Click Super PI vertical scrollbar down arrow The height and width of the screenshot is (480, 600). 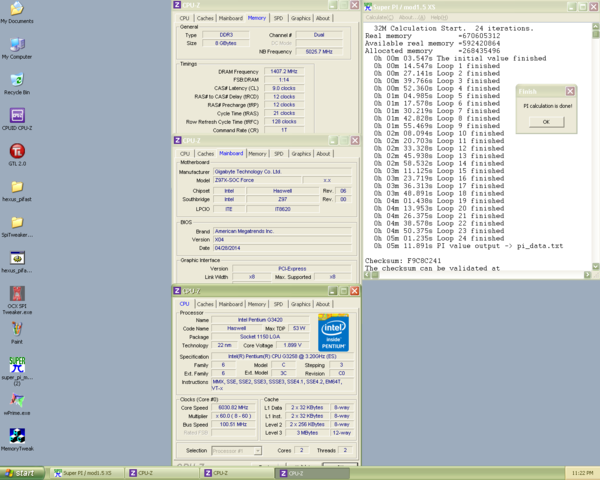[596, 266]
